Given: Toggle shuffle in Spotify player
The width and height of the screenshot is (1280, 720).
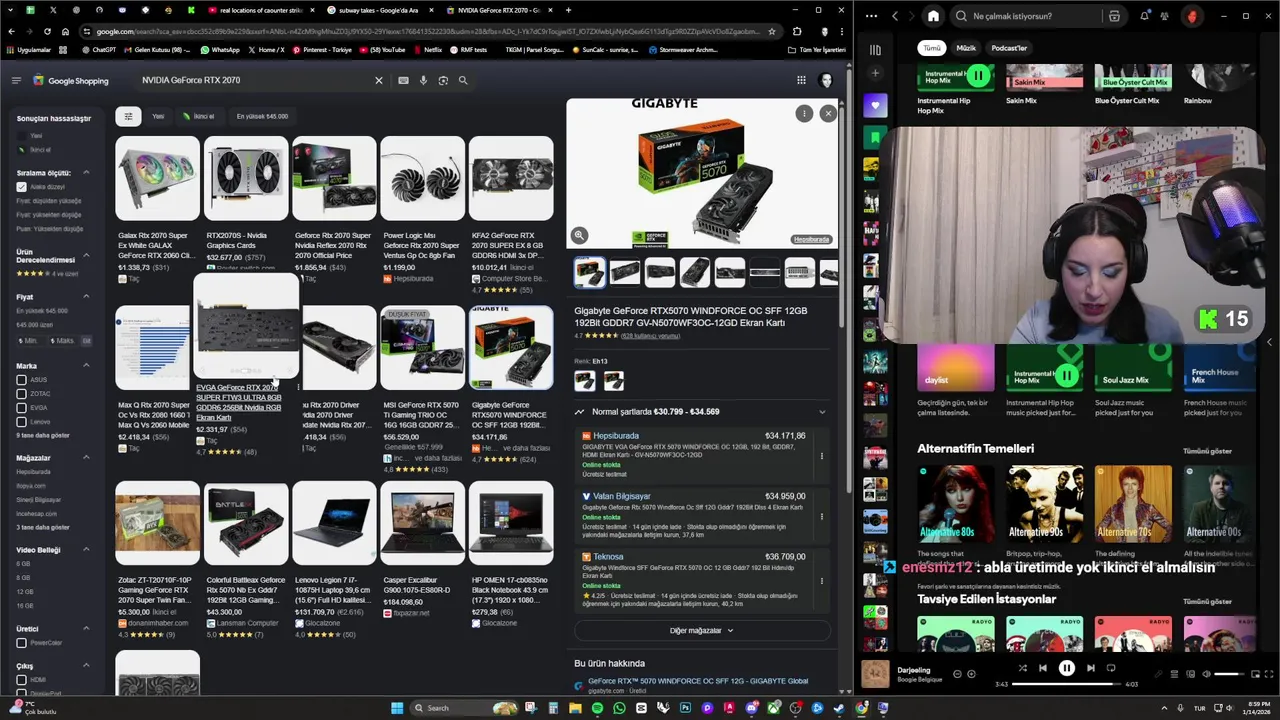Looking at the screenshot, I should point(1022,668).
